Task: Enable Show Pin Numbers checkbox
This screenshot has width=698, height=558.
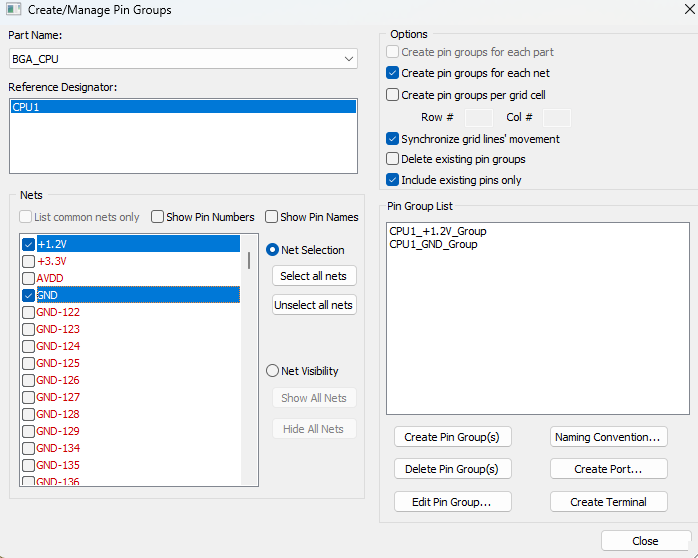Action: tap(158, 217)
